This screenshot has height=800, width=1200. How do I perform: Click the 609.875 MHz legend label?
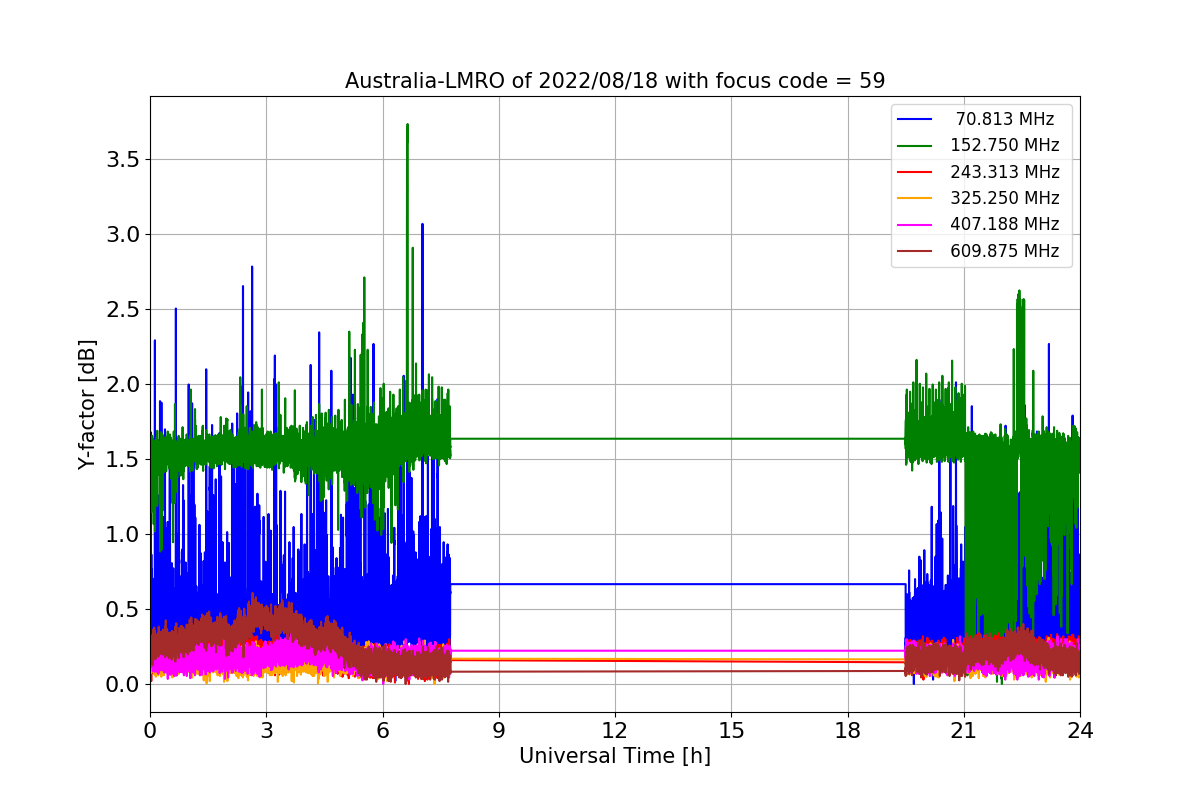pyautogui.click(x=1005, y=252)
